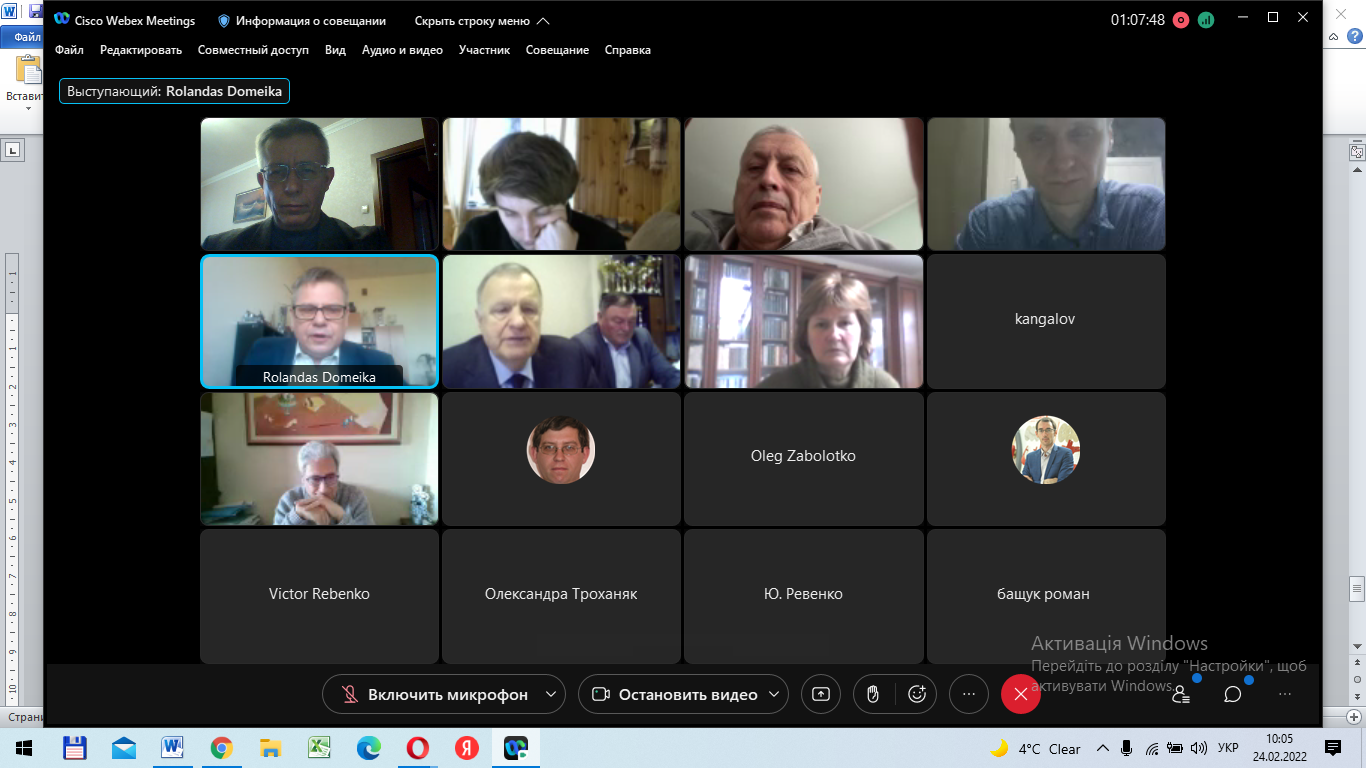Click the Cisco Webex Meetings logo icon
The height and width of the screenshot is (768, 1366).
[x=62, y=20]
